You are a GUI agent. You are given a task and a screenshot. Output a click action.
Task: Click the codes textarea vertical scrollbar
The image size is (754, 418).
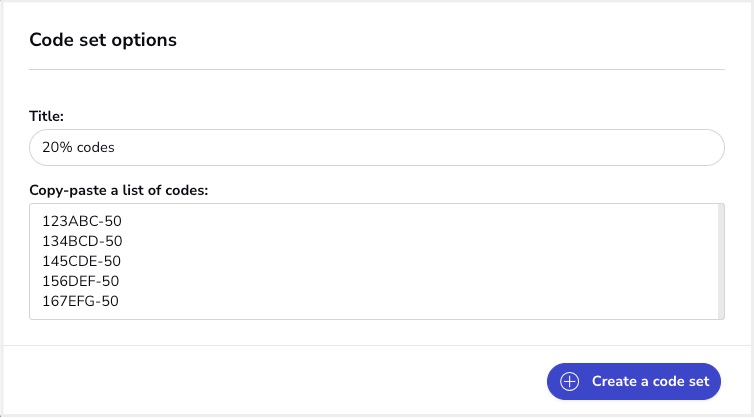(721, 261)
